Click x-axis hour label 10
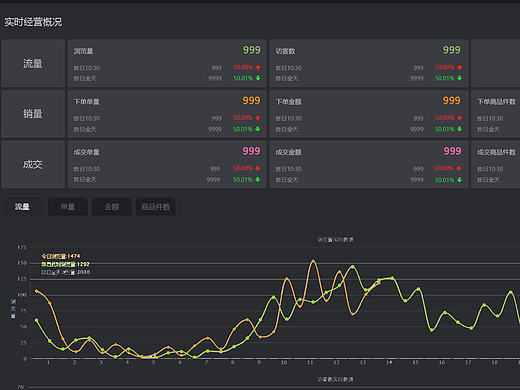This screenshot has height=390, width=520. tap(284, 362)
